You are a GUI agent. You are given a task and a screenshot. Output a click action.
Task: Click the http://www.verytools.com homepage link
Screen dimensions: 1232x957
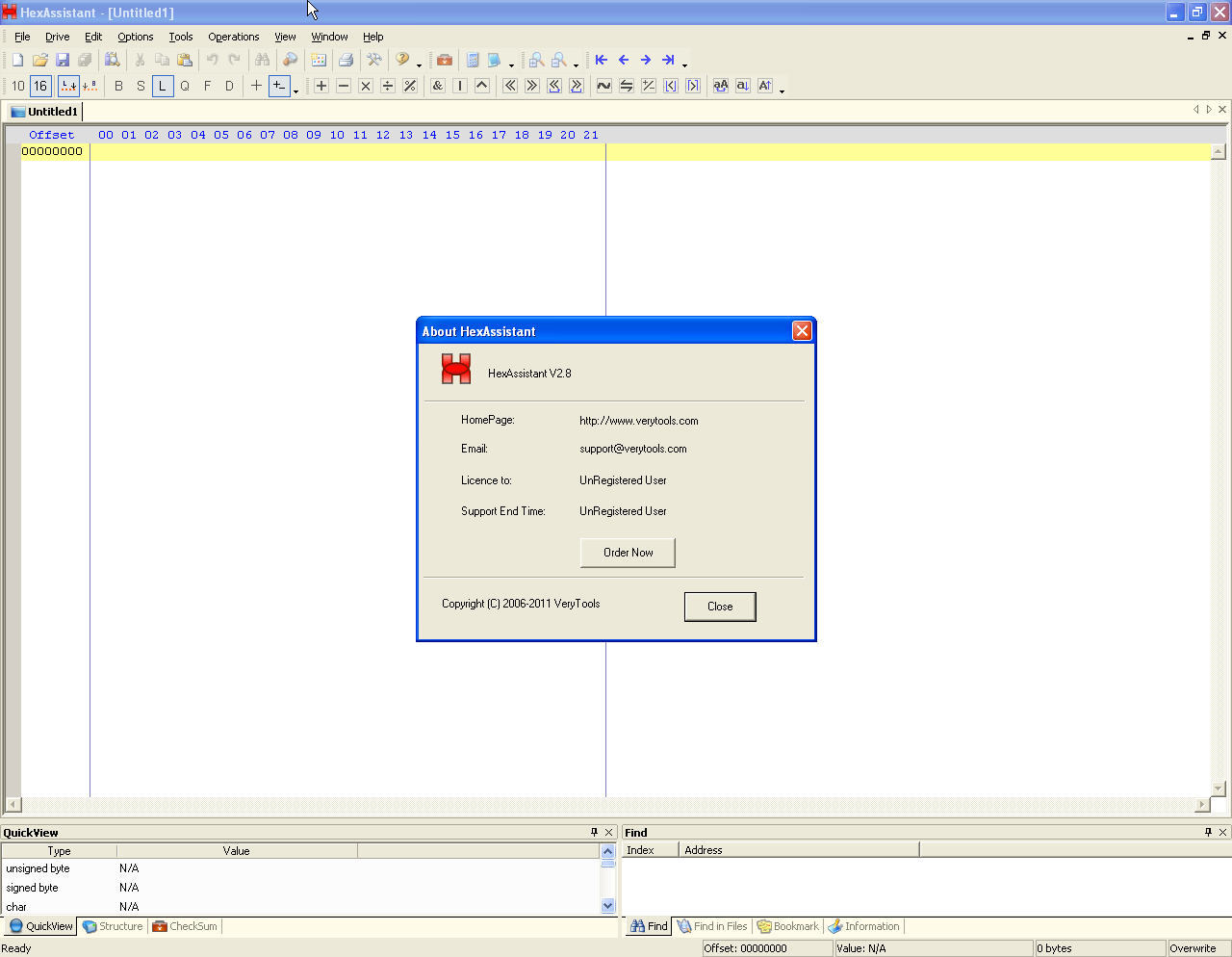[639, 421]
